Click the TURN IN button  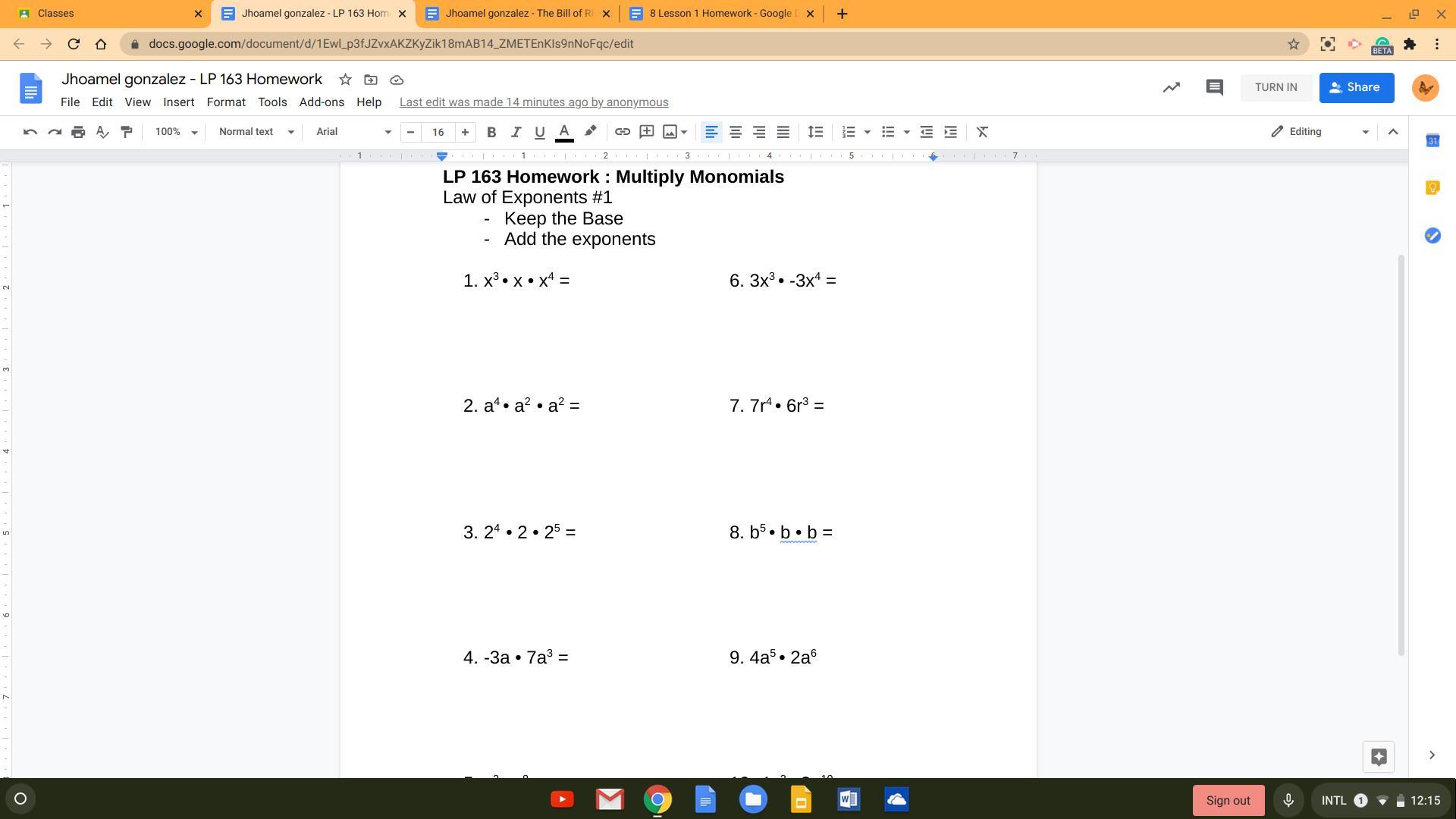(1276, 87)
